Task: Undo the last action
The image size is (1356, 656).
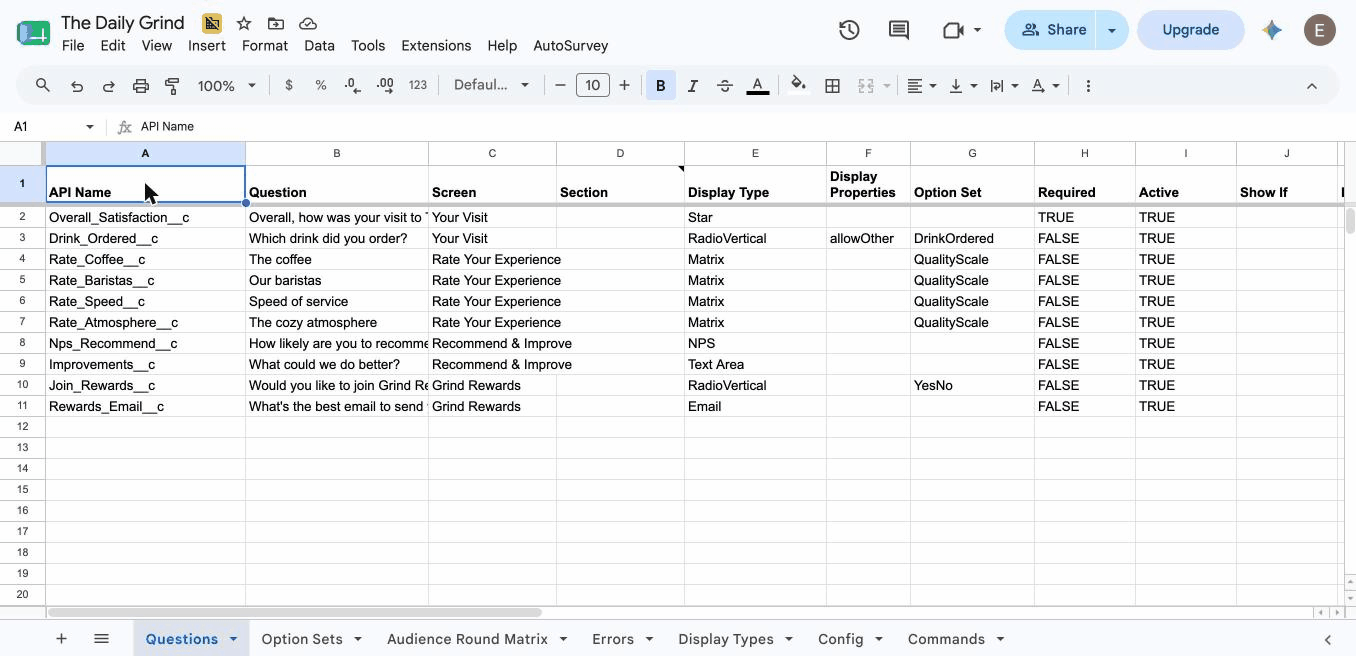Action: (77, 86)
